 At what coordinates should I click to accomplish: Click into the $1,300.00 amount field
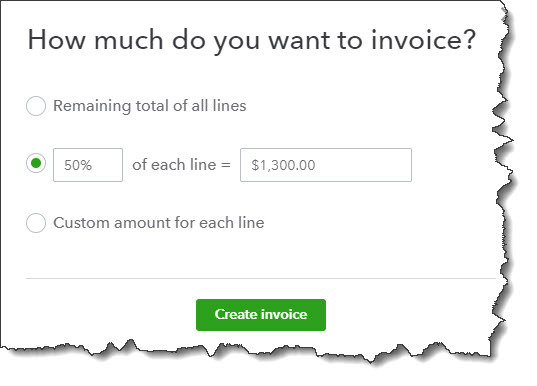point(326,165)
